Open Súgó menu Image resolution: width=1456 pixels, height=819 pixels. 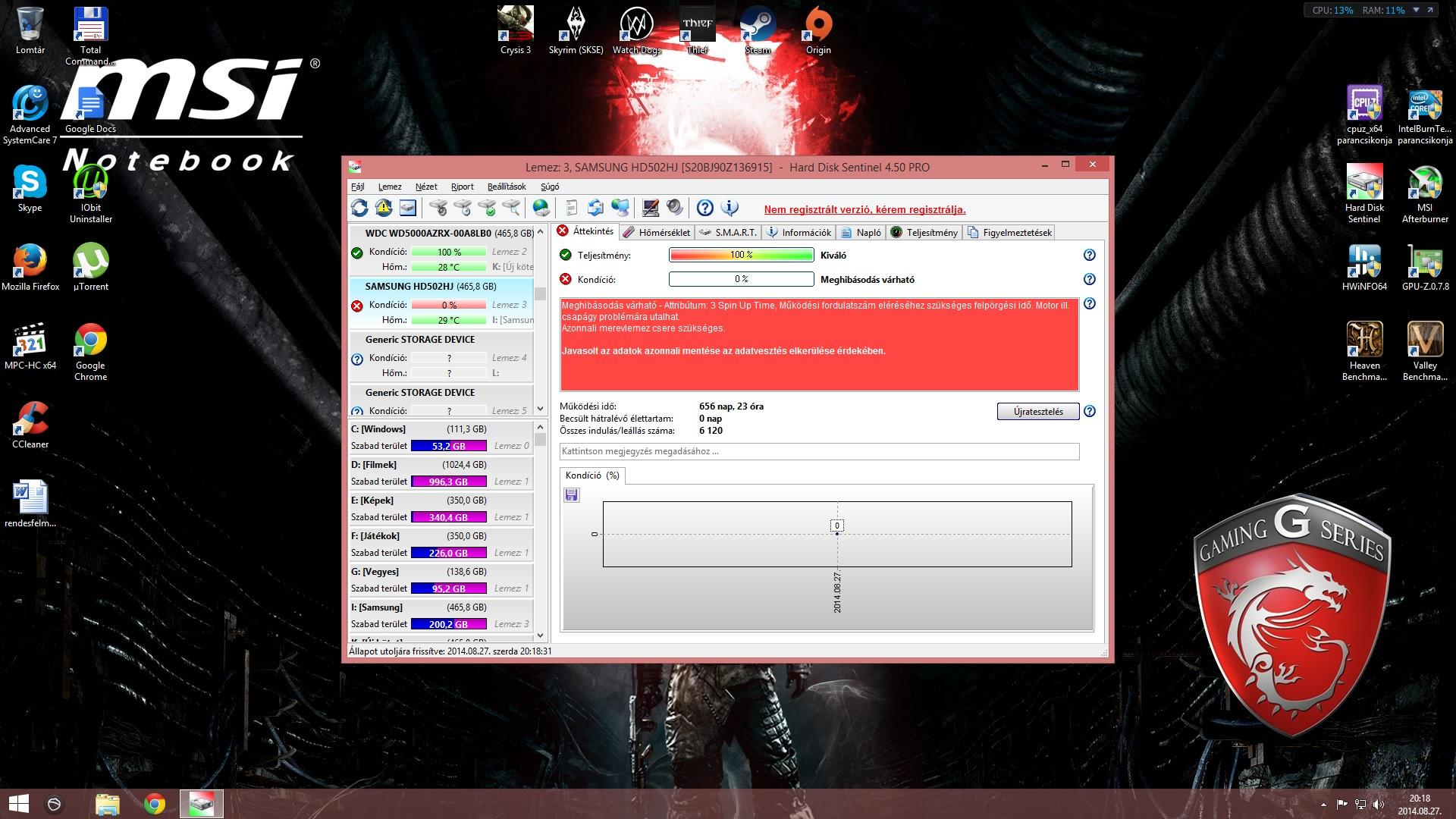pos(550,187)
